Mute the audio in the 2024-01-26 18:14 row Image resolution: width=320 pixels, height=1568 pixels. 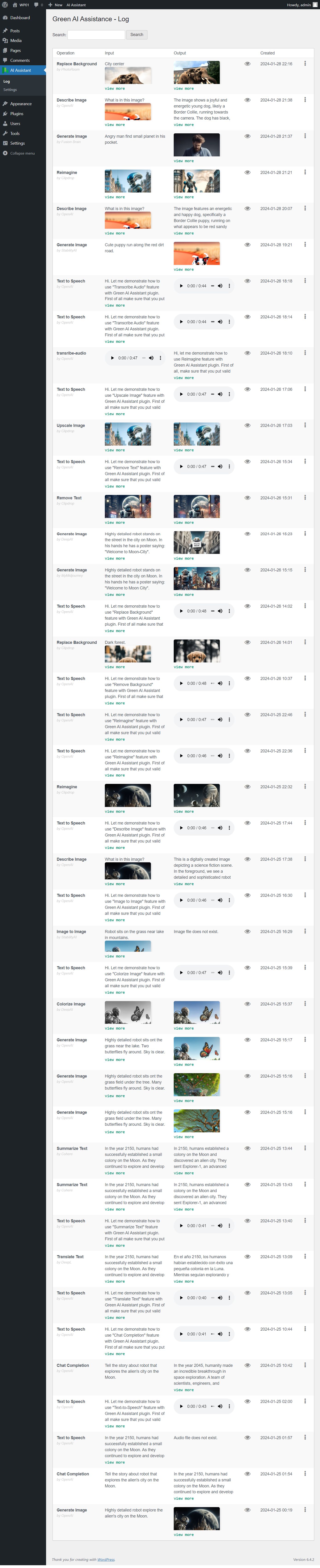[220, 322]
